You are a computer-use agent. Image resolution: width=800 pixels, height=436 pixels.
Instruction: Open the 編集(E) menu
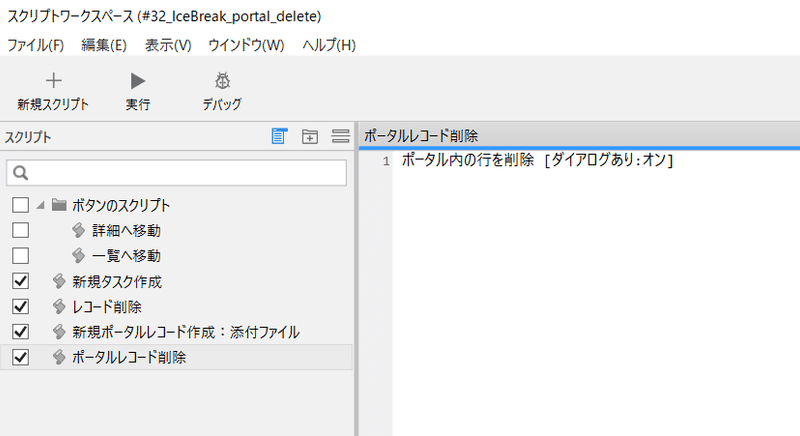[x=104, y=45]
